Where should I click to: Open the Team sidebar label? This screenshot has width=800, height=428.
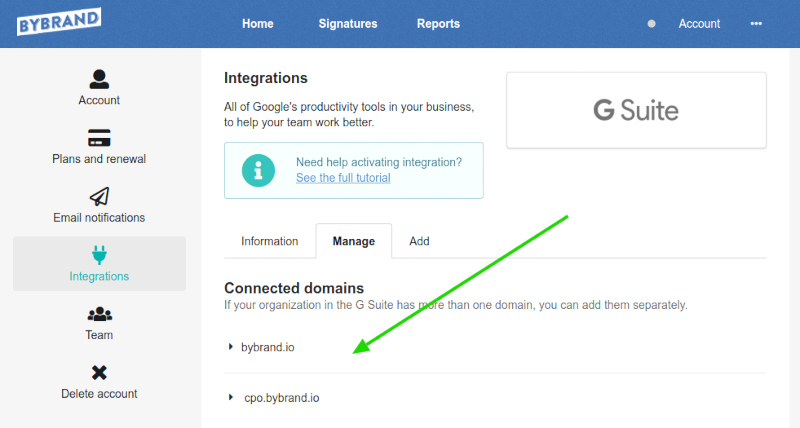(x=99, y=335)
